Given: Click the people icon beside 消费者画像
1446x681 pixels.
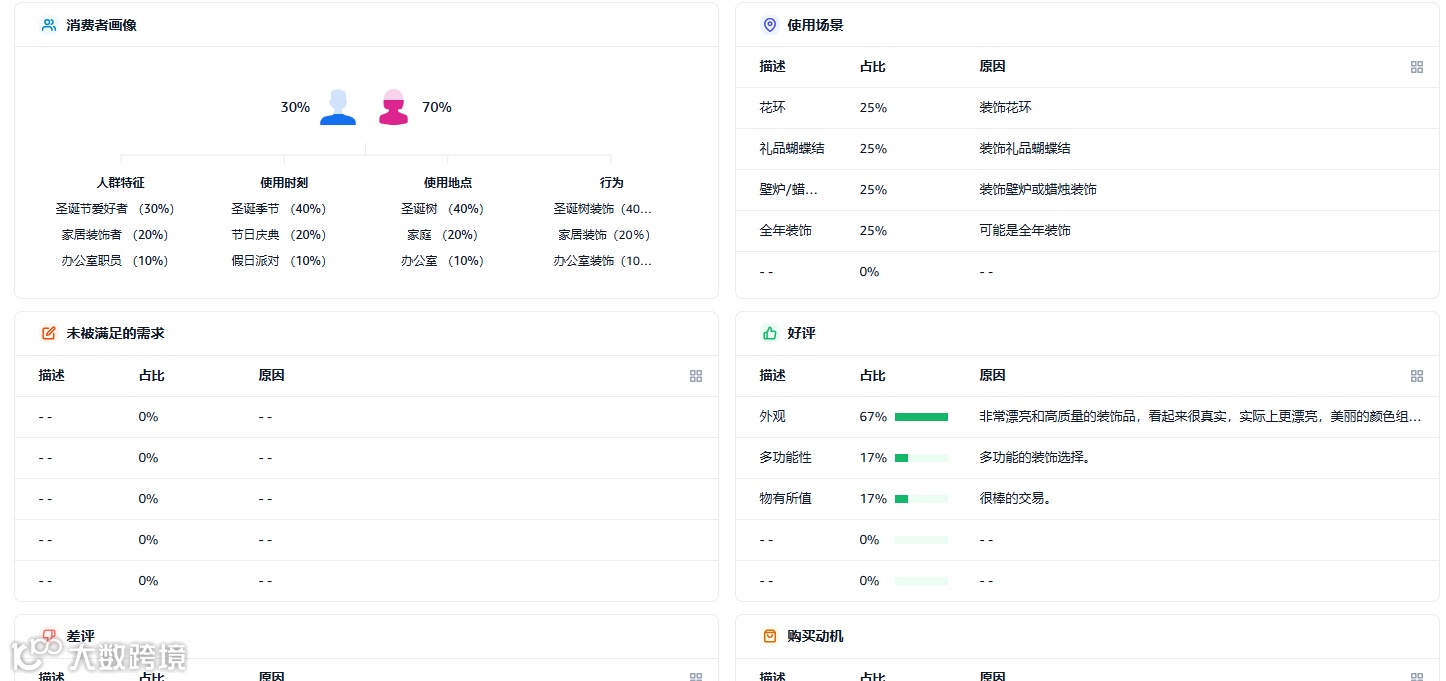Looking at the screenshot, I should coord(48,24).
